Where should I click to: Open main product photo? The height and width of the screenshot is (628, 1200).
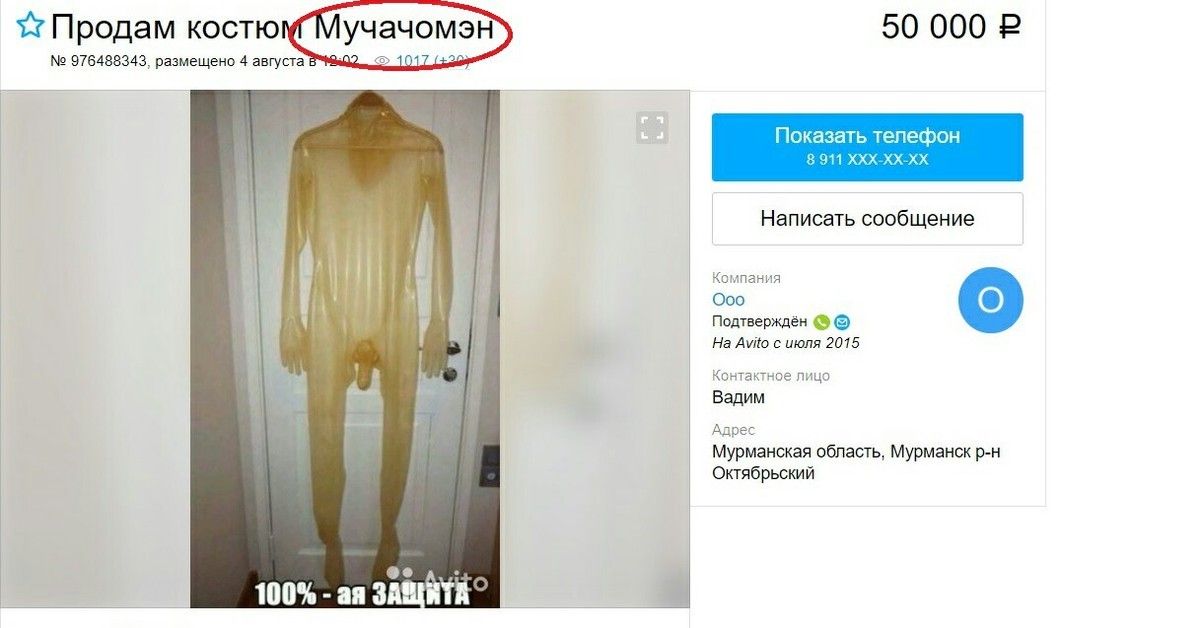pos(345,348)
